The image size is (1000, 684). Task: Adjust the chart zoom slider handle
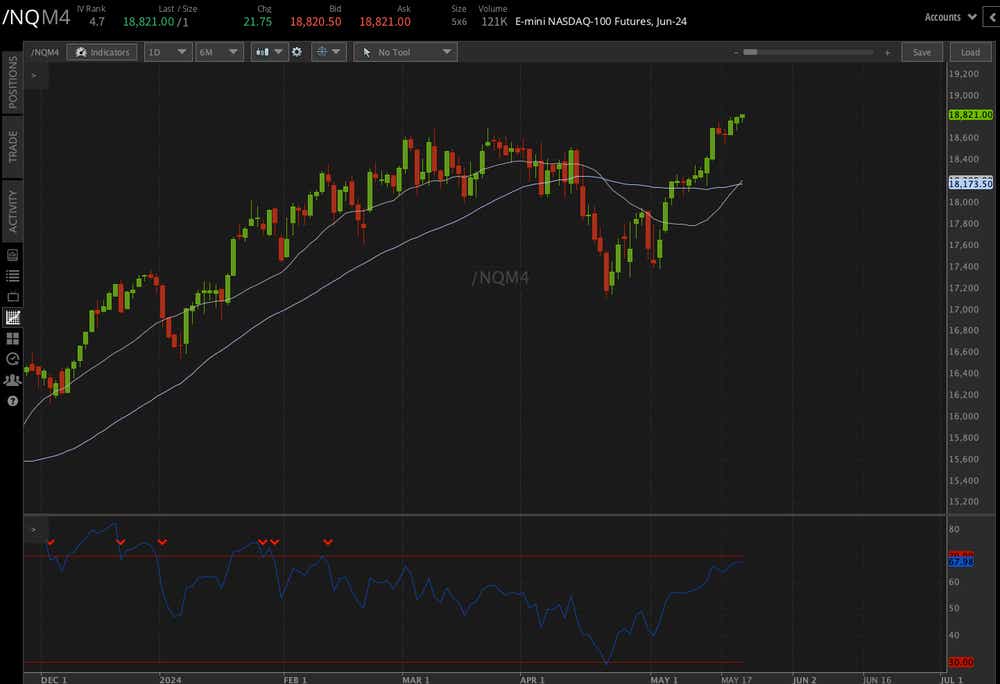751,52
